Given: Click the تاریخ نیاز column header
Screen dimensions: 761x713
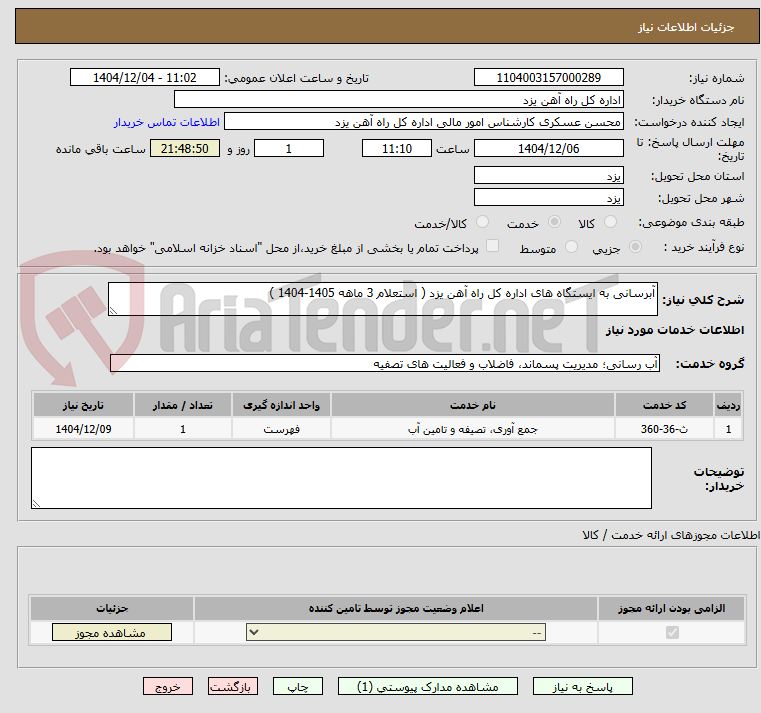Looking at the screenshot, I should pyautogui.click(x=83, y=405).
